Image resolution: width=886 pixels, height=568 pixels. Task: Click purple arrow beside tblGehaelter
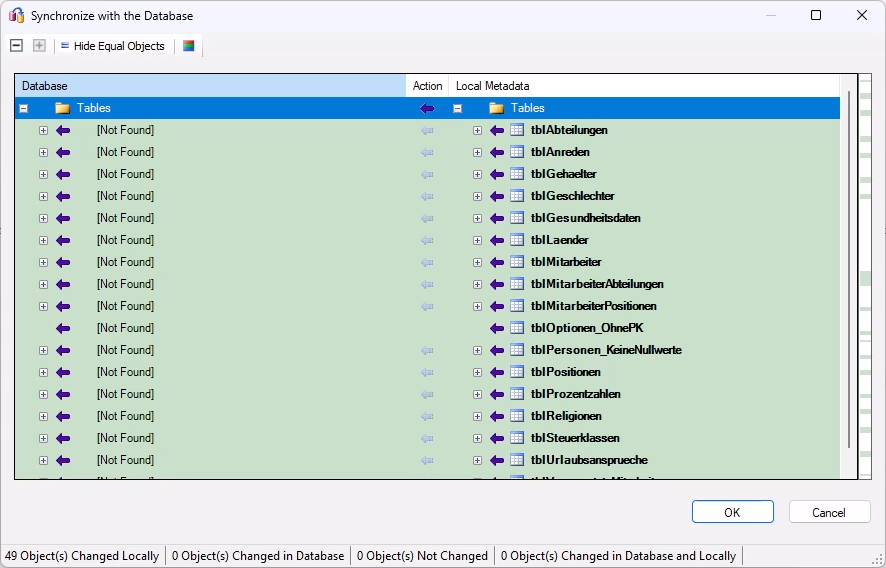point(497,174)
